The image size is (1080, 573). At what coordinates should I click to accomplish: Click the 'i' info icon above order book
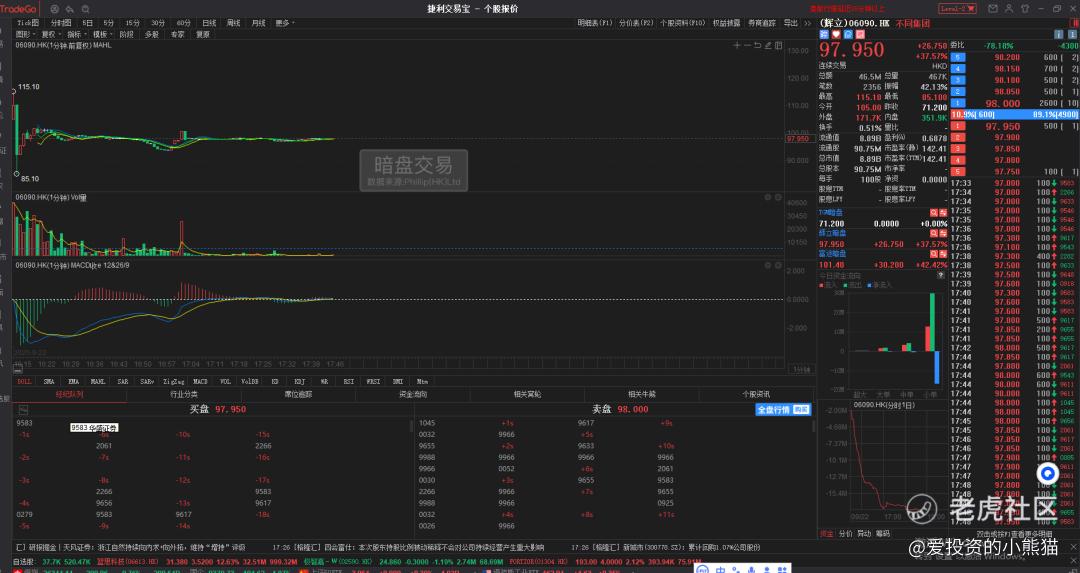[1059, 34]
